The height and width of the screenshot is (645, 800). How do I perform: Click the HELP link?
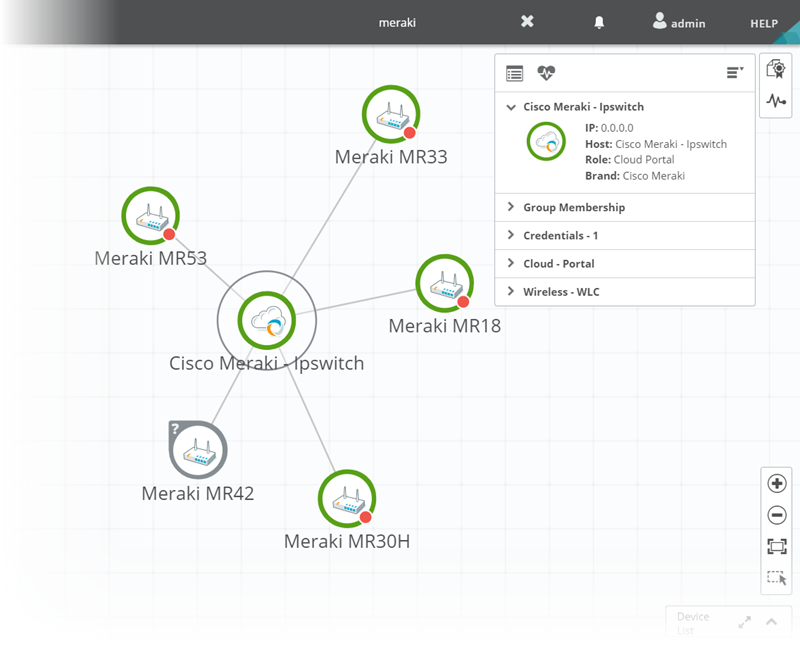click(764, 23)
